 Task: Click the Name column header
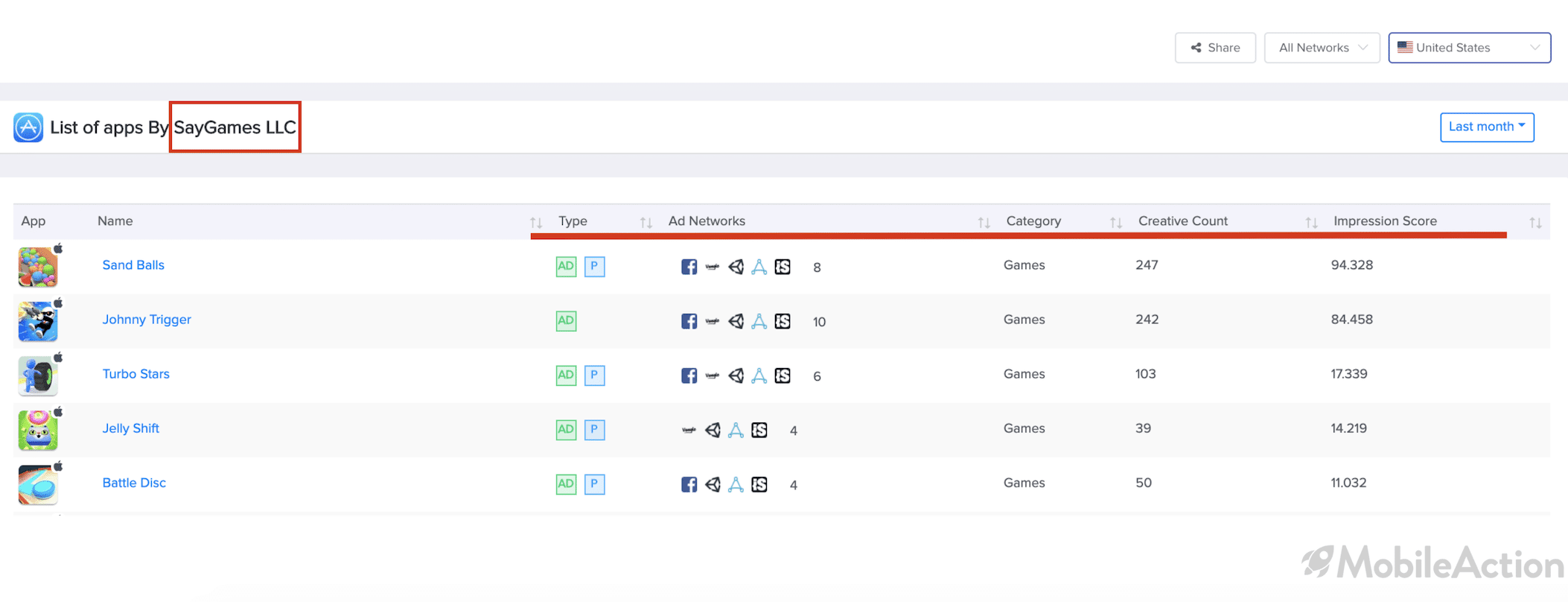[115, 221]
